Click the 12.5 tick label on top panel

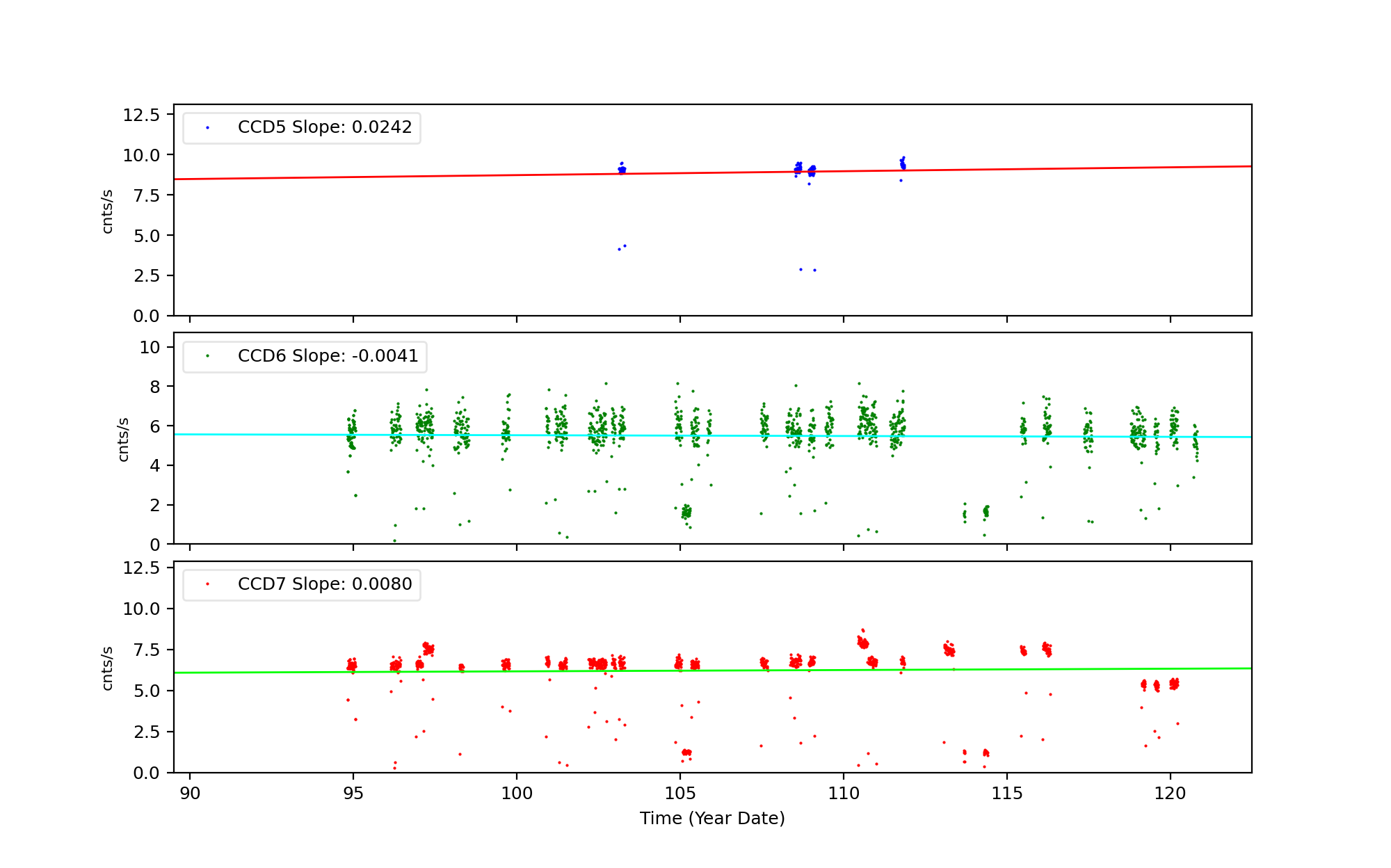coord(141,115)
